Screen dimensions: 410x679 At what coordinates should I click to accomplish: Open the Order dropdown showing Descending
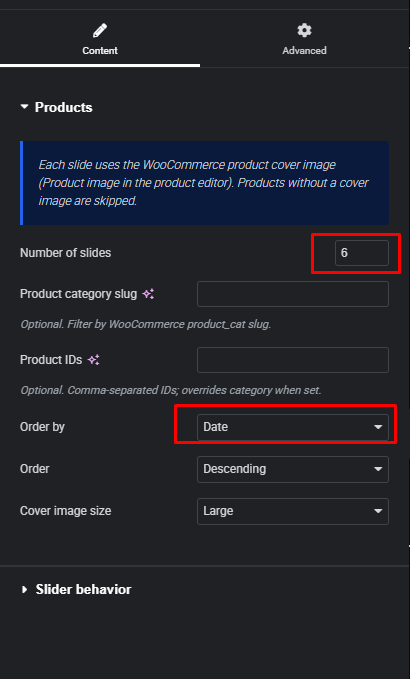(293, 469)
